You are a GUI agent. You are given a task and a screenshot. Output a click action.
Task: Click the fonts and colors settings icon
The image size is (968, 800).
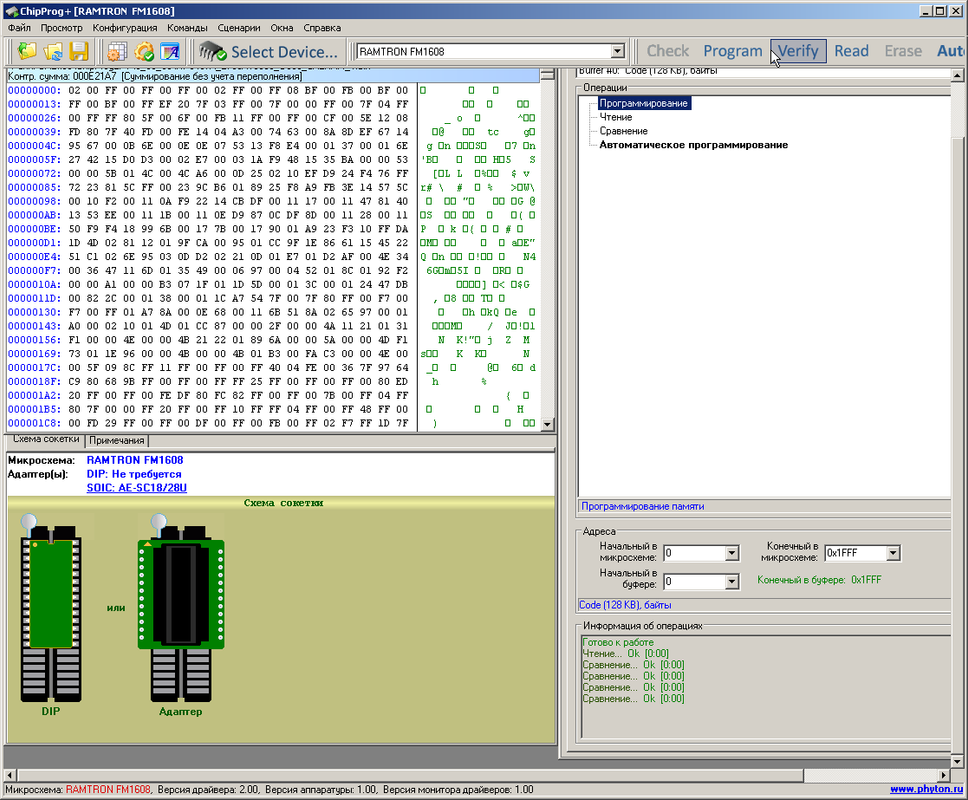point(170,51)
